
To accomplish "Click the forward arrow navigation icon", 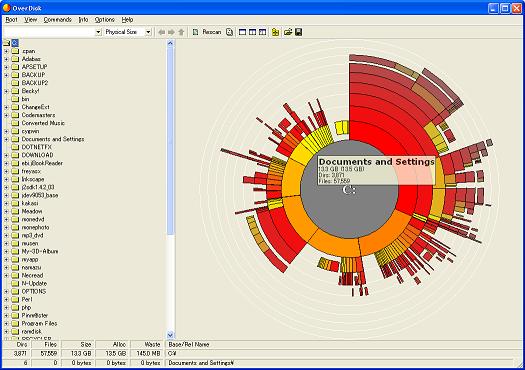I will [x=171, y=32].
